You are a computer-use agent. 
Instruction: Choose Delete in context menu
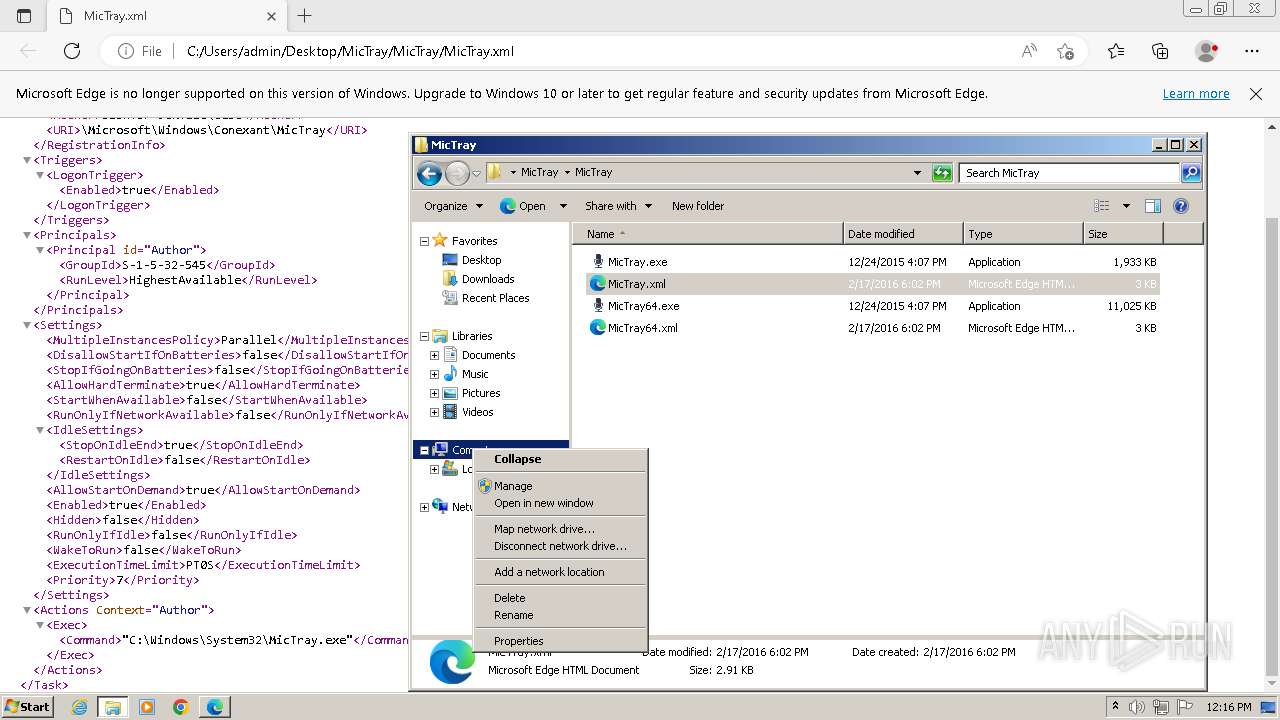560,598
